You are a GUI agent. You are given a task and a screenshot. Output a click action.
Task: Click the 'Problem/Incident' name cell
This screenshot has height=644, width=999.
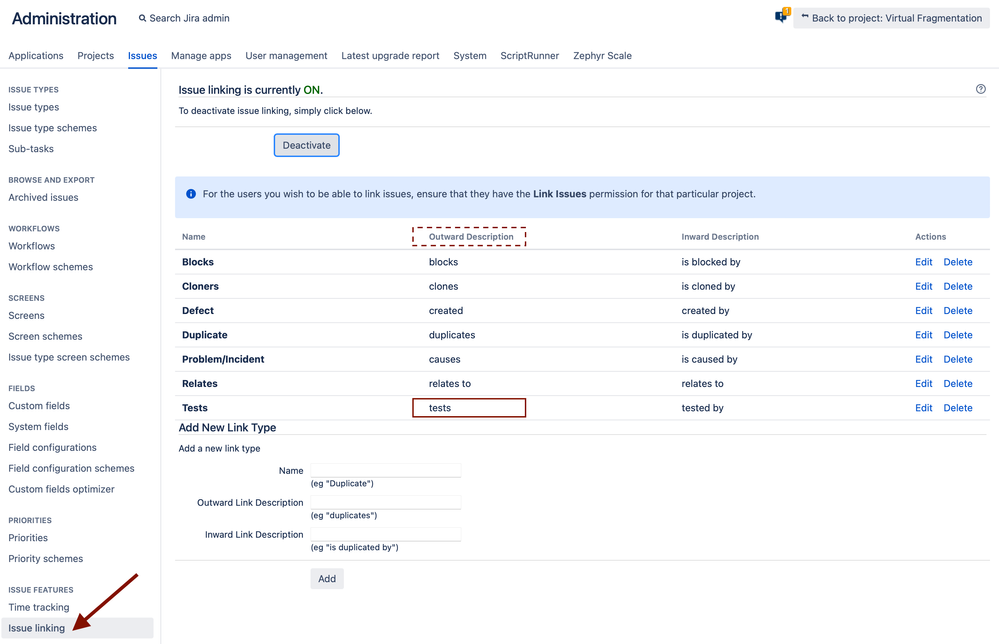223,359
